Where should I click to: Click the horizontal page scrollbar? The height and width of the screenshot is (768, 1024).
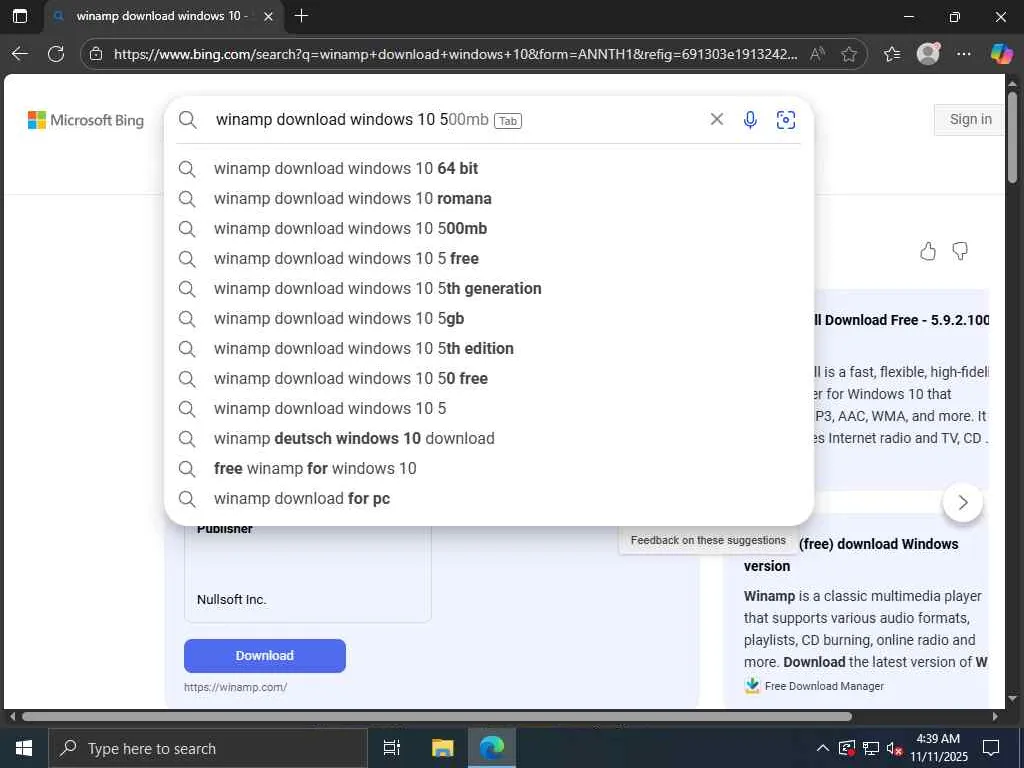click(437, 716)
